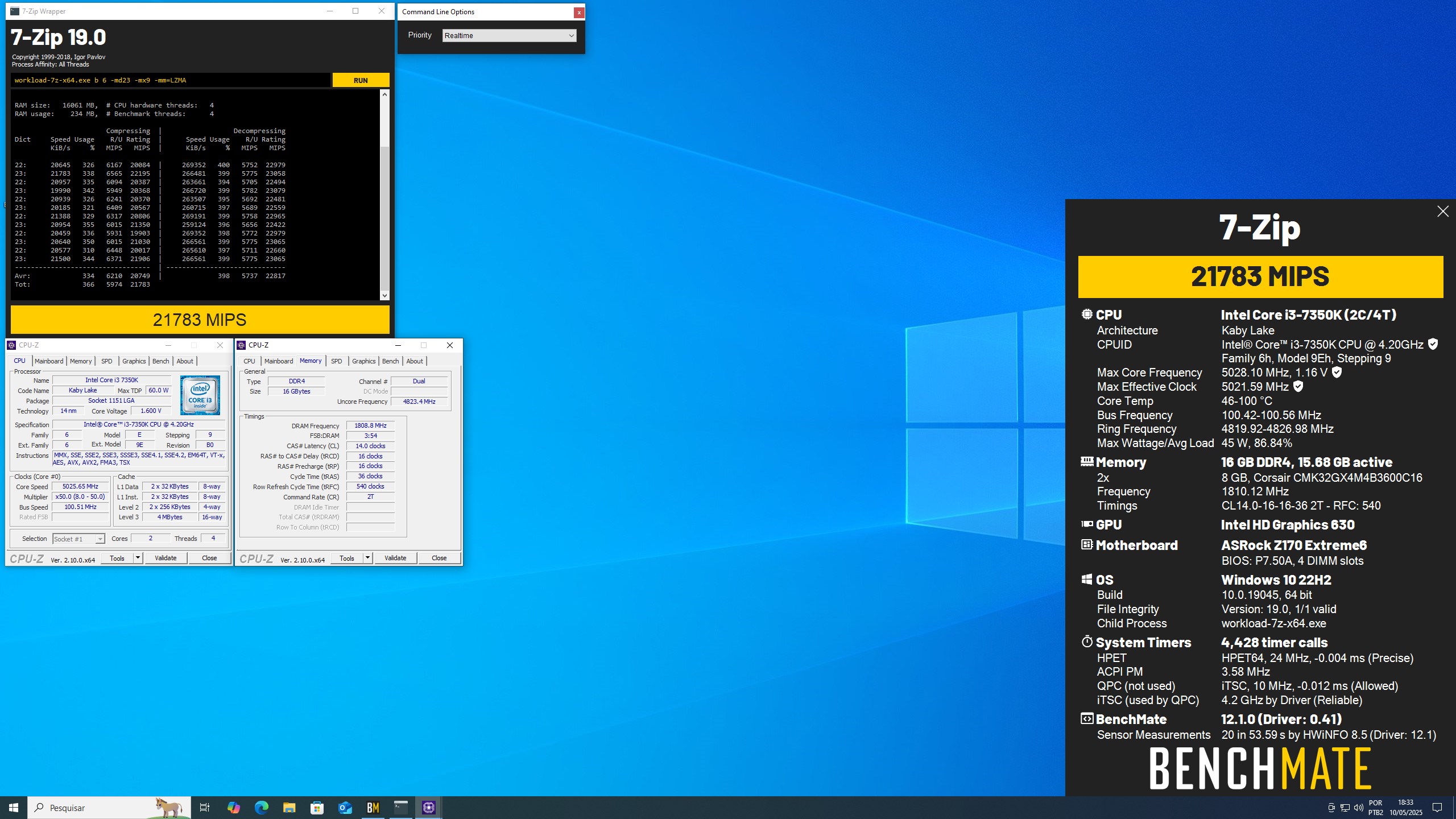Screen dimensions: 1456x819
Task: Open the Priority Realtime dropdown
Action: point(509,36)
